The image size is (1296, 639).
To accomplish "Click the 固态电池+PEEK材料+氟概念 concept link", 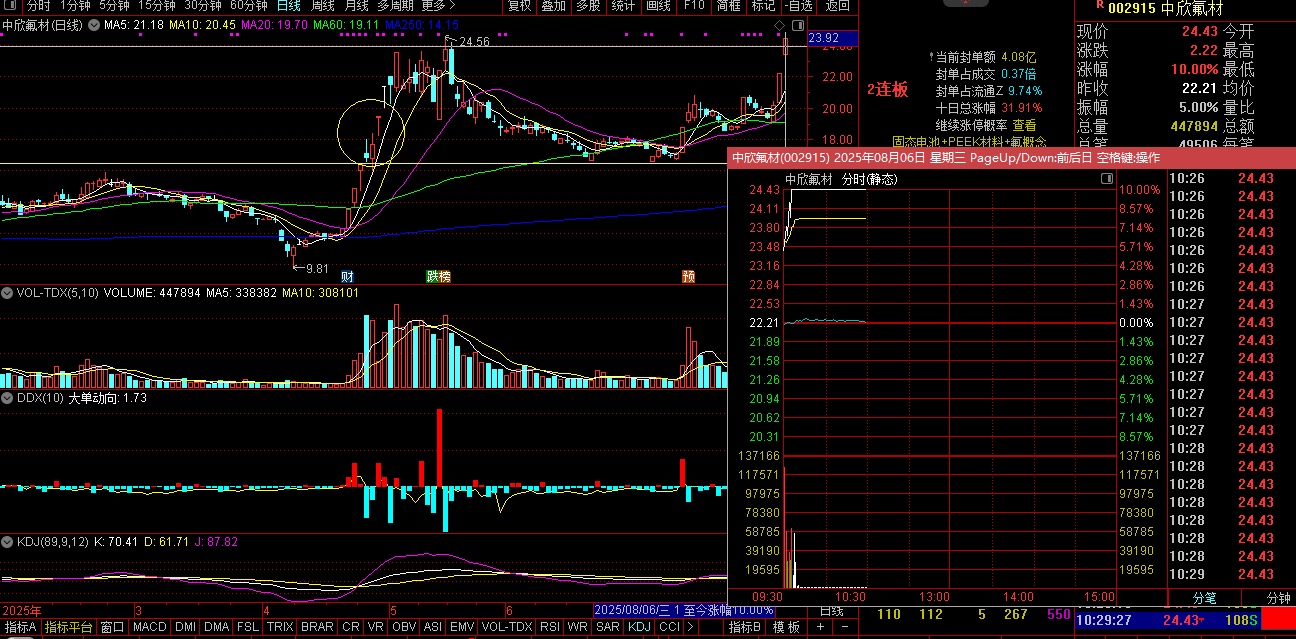I will 969,142.
